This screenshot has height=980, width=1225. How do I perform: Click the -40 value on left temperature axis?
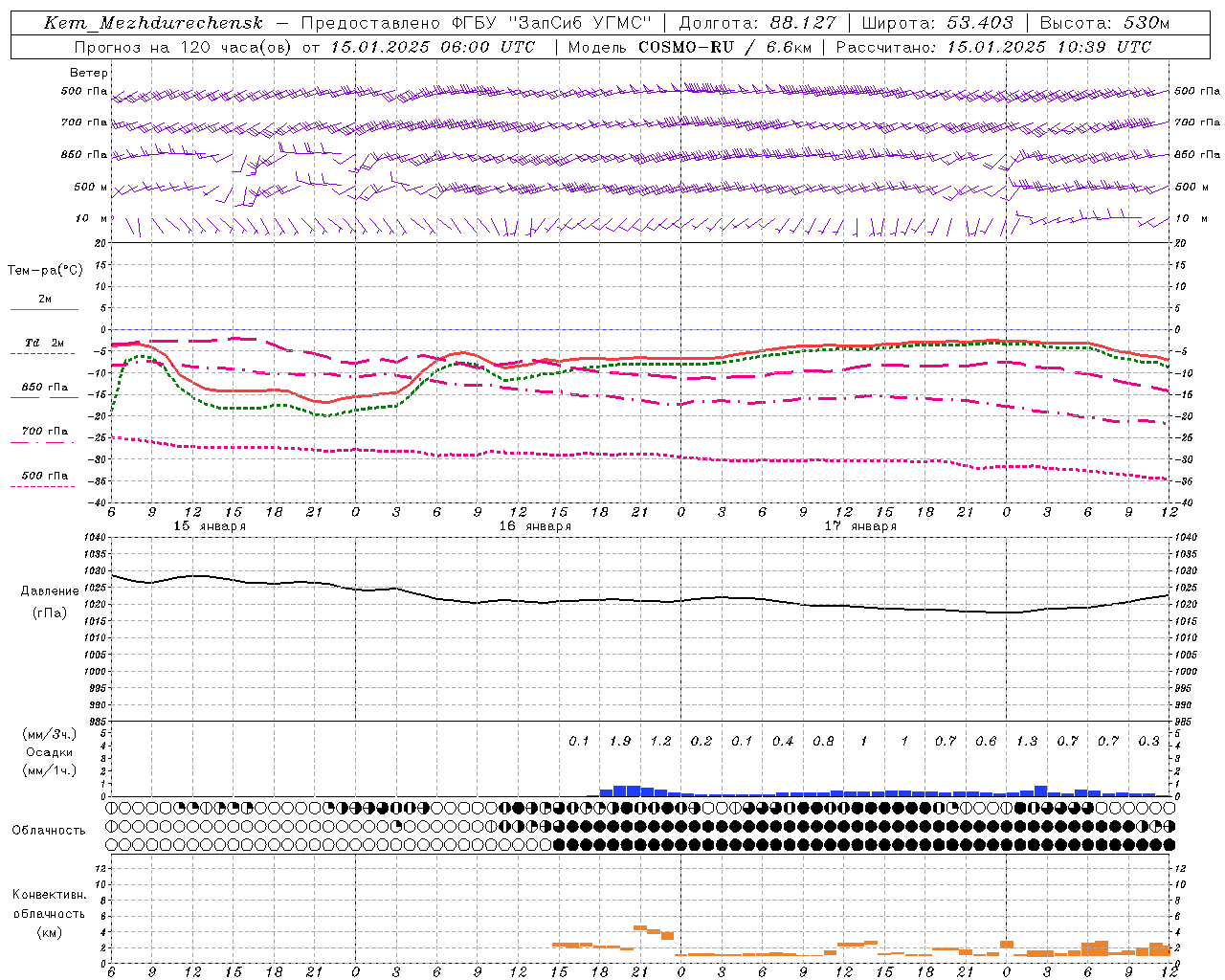(98, 502)
